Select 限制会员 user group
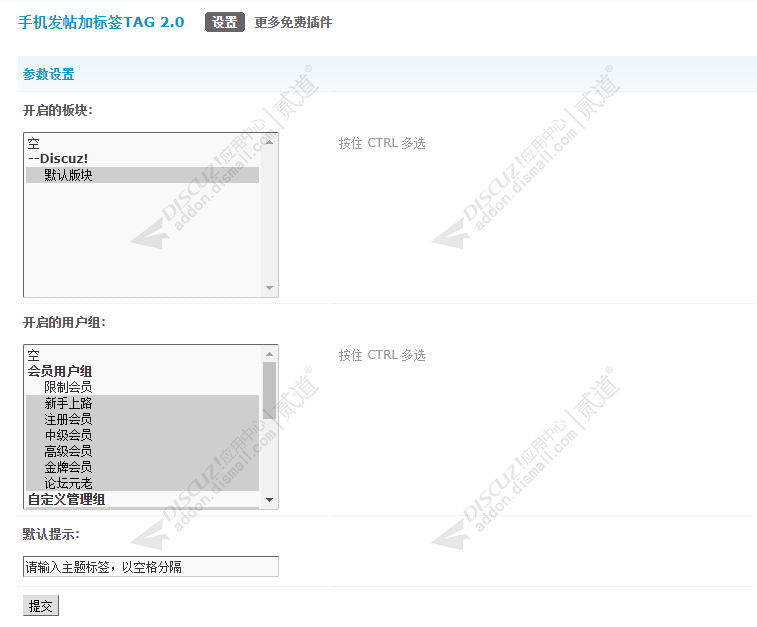The height and width of the screenshot is (627, 757). pos(142,387)
